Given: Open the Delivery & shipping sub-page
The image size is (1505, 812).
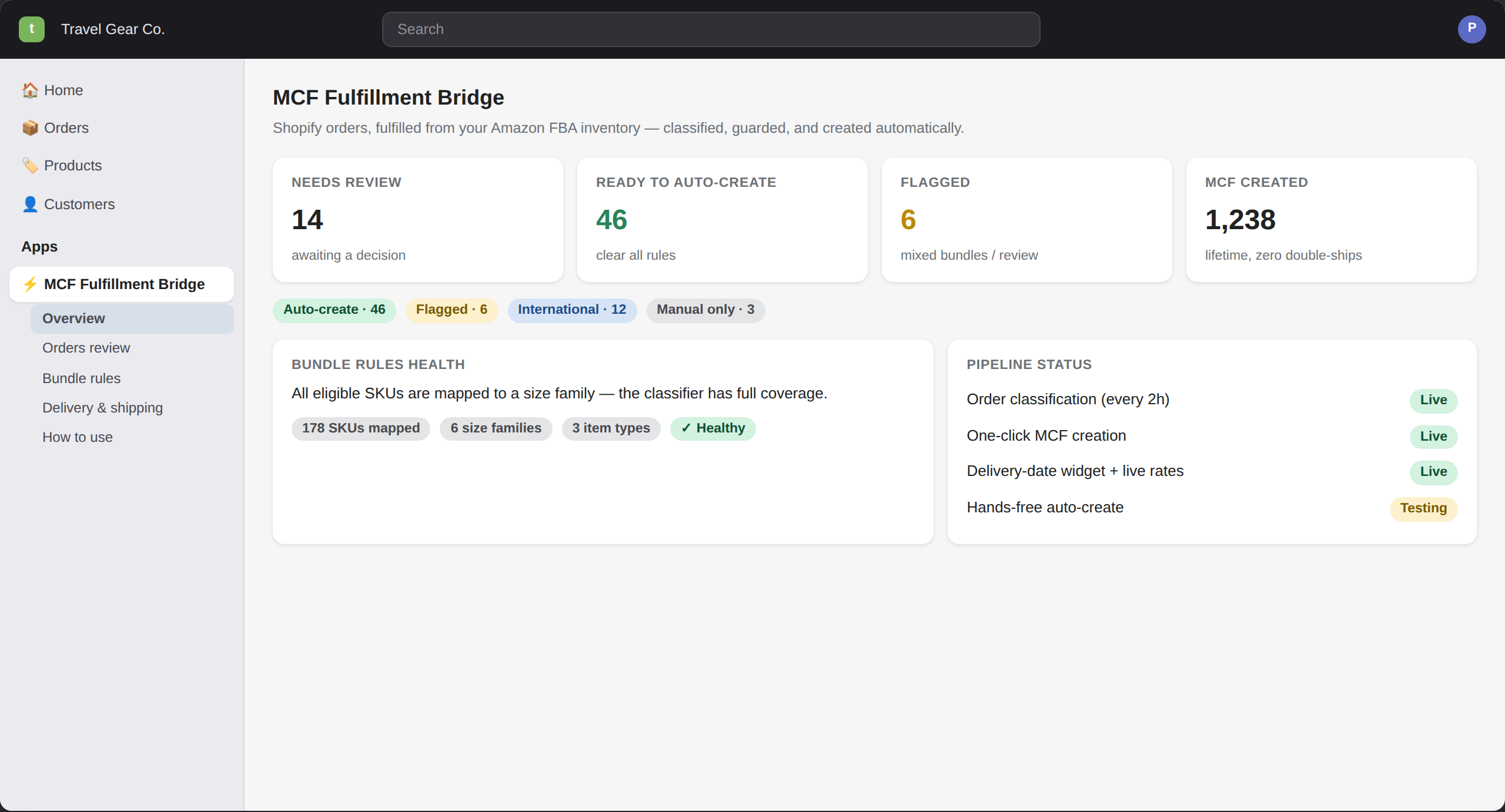Looking at the screenshot, I should [x=132, y=408].
